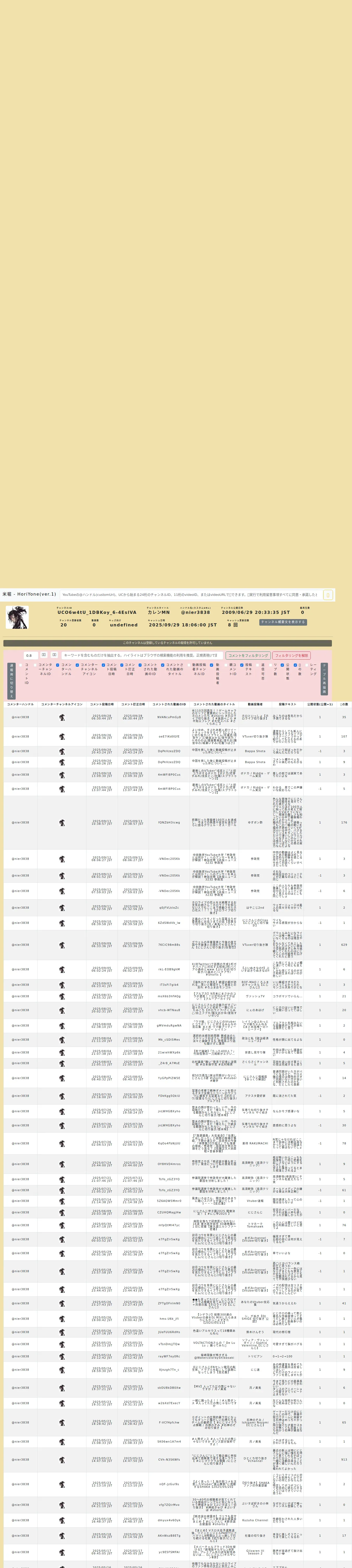The height and width of the screenshot is (1568, 352).
Task: Click video ID KqOo4FbNjUU cell
Action: pos(169,1144)
